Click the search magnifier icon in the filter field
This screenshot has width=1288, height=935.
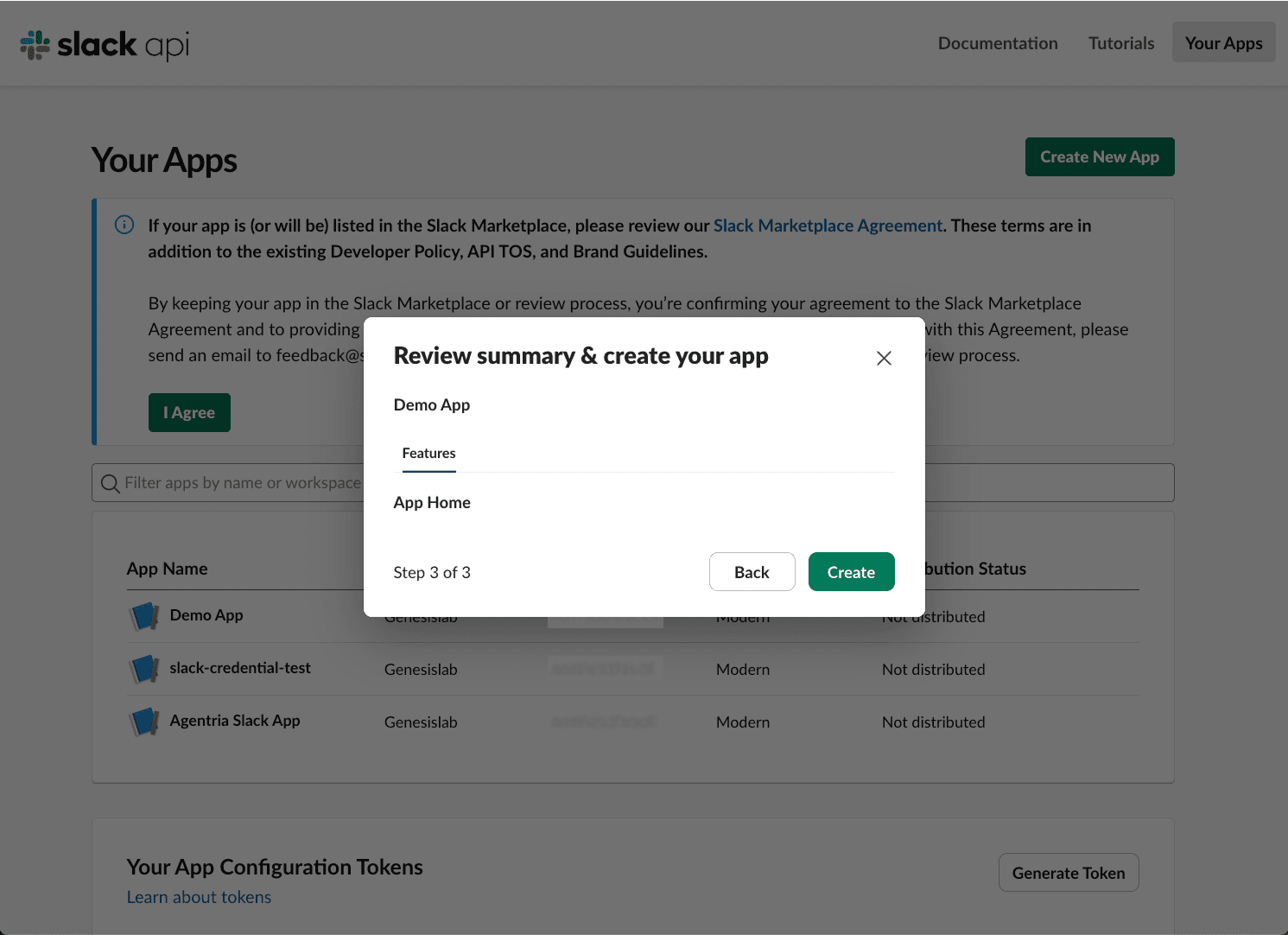tap(111, 483)
